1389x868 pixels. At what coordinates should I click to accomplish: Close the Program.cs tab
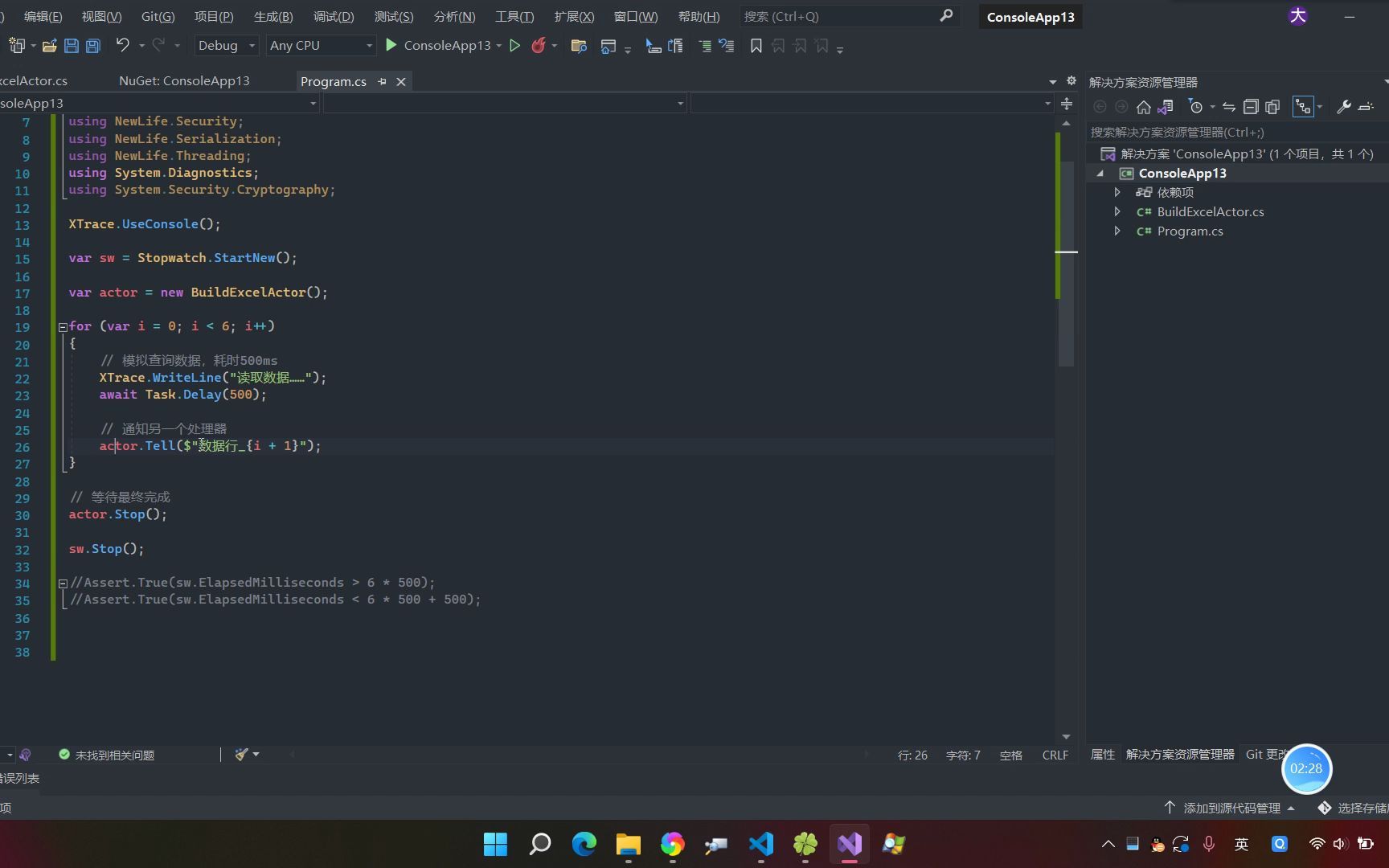pos(401,81)
